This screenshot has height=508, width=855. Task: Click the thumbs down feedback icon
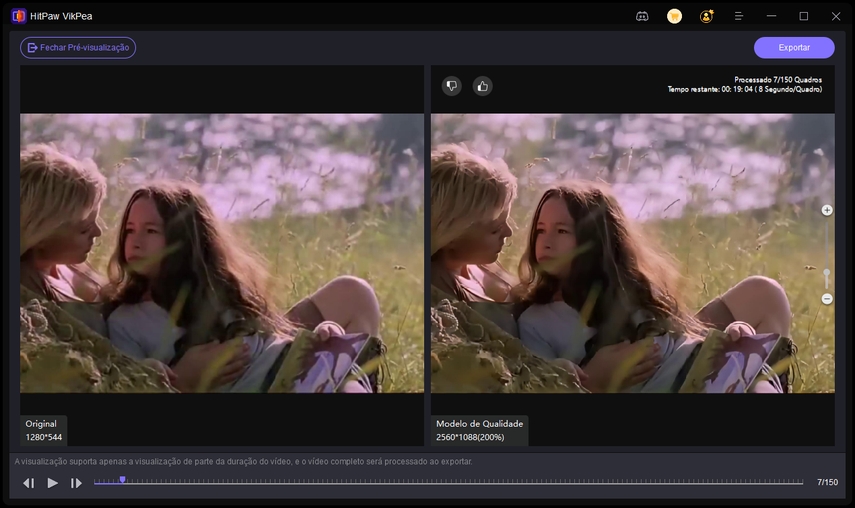[451, 86]
